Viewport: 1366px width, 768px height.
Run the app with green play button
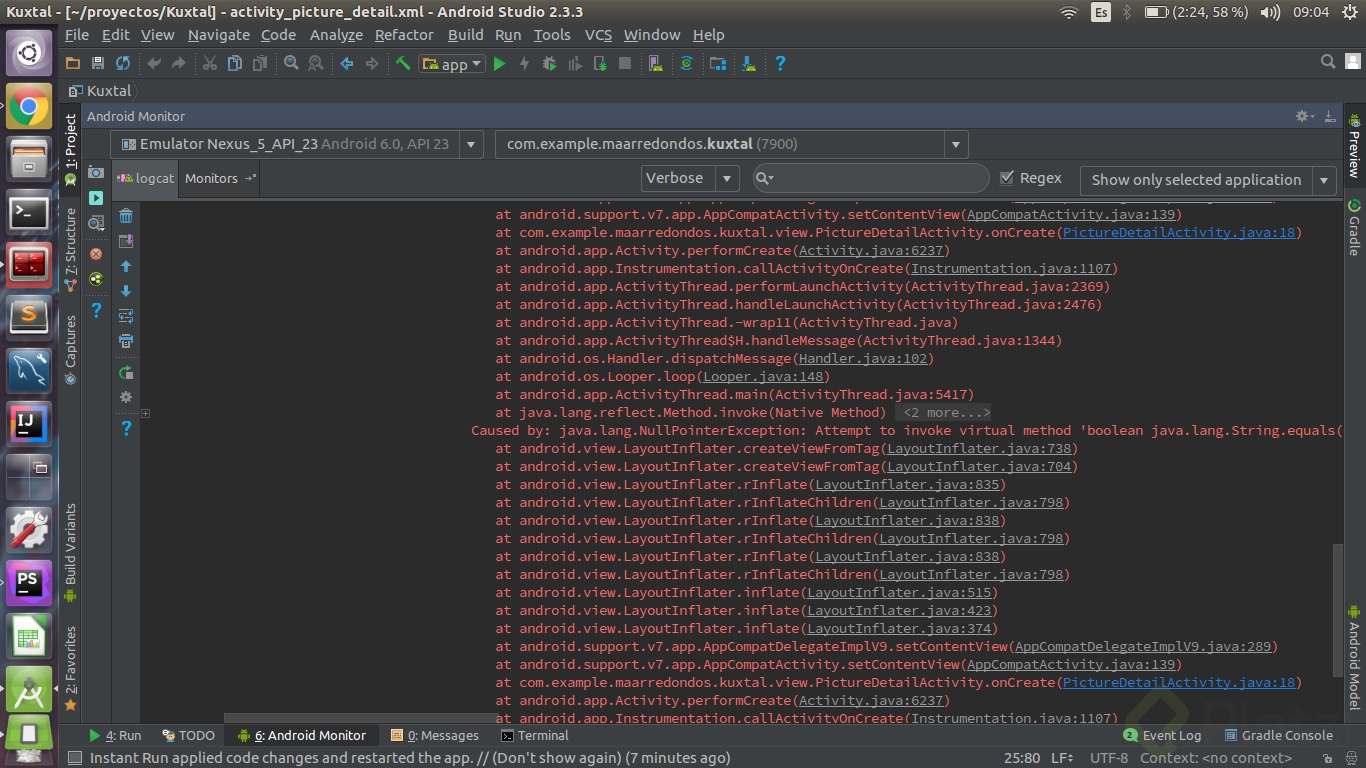499,64
